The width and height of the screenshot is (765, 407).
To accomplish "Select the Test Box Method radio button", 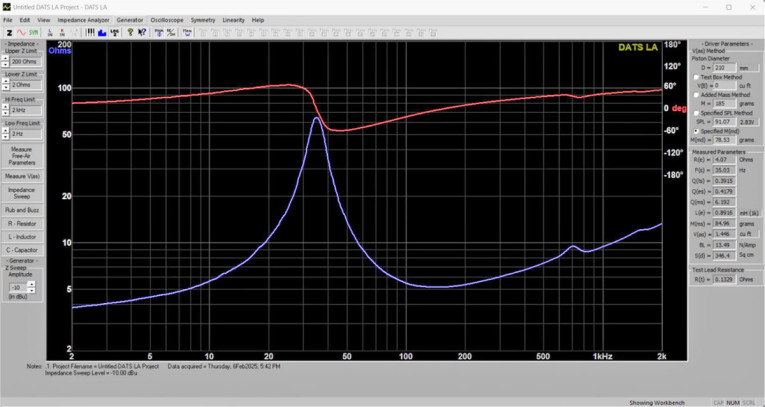I will (696, 77).
